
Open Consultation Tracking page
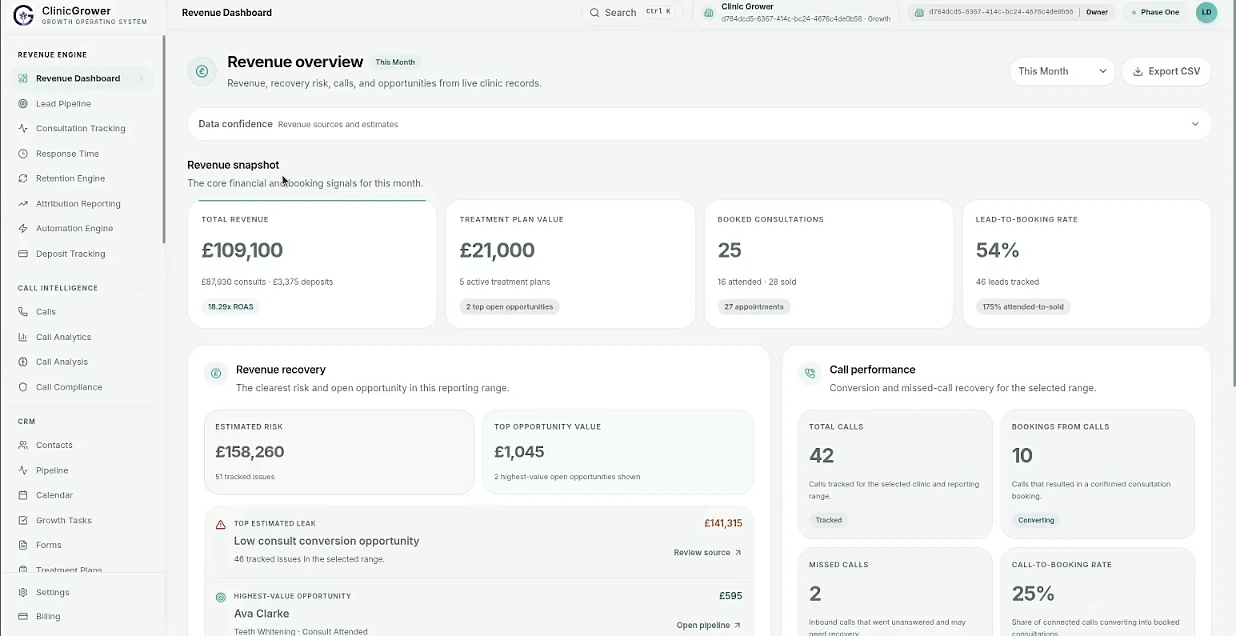pos(81,128)
